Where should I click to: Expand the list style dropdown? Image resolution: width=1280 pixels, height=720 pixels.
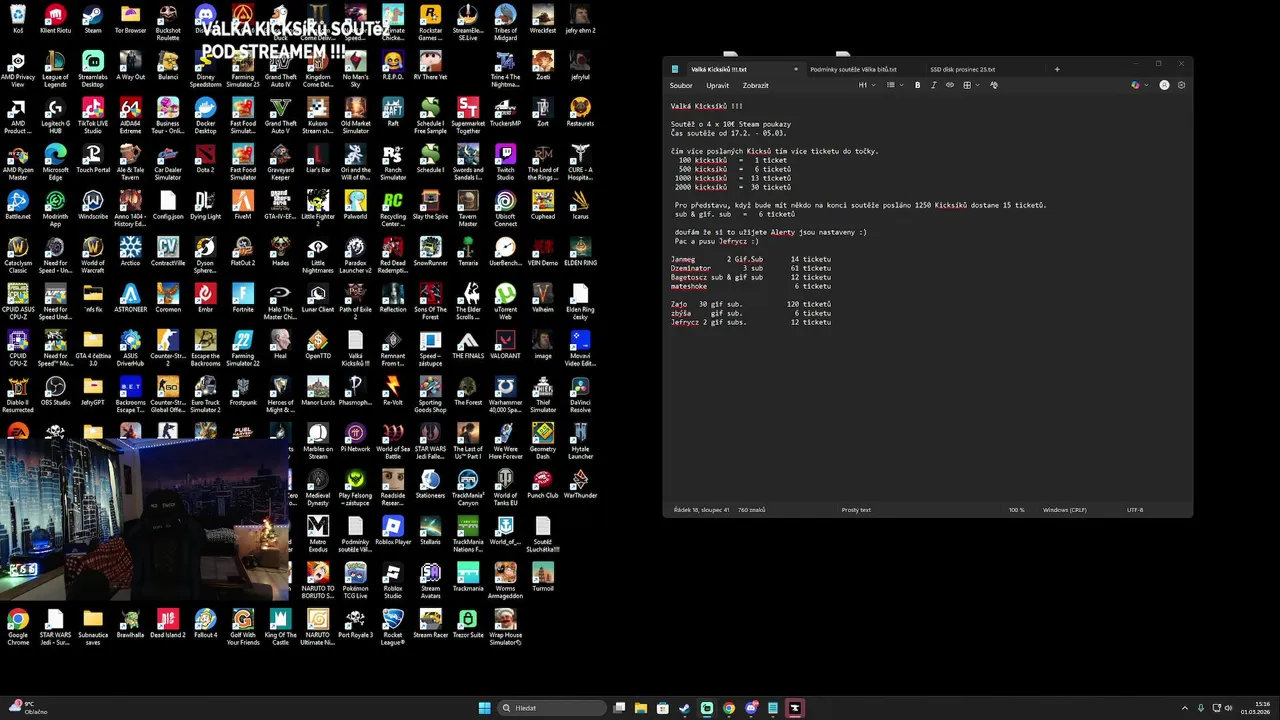click(893, 85)
